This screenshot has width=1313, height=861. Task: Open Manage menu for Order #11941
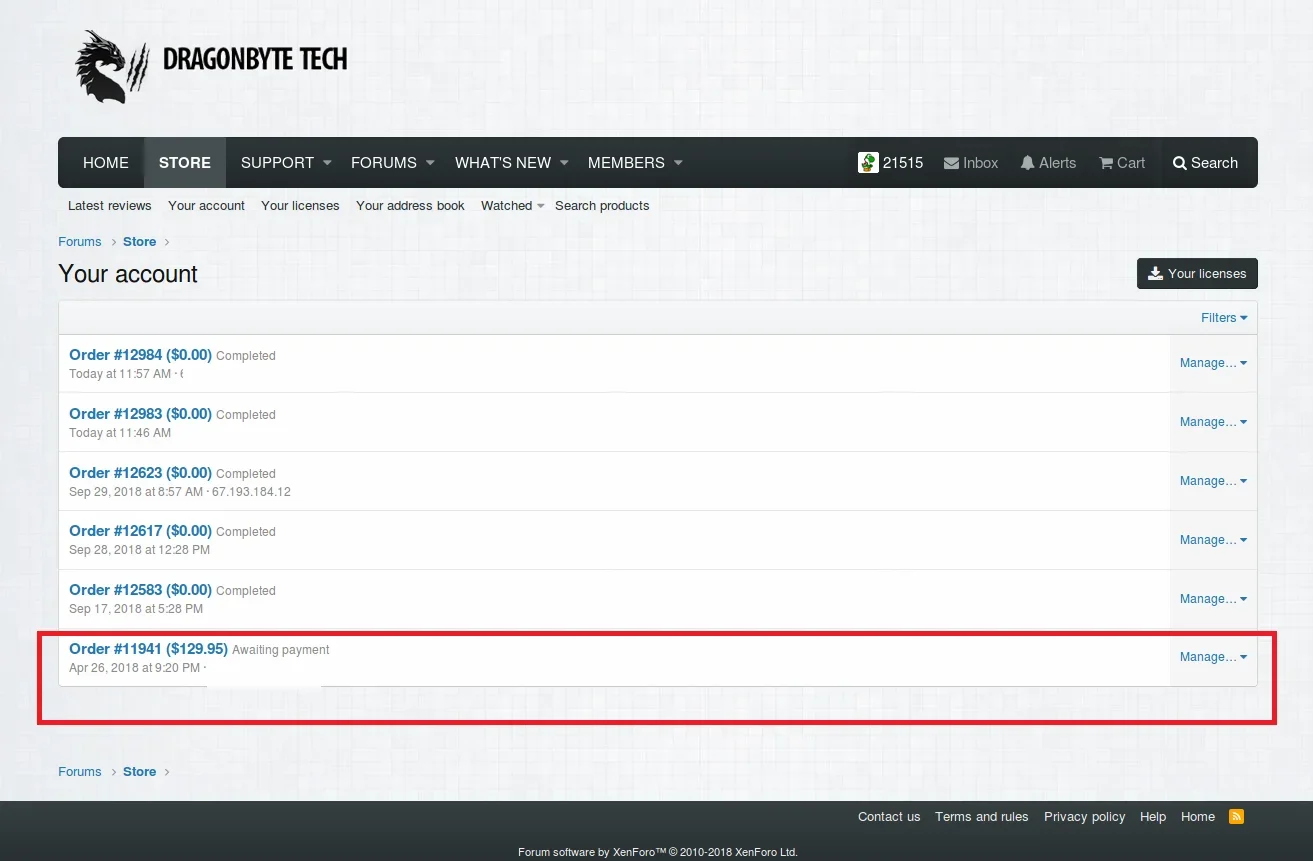[x=1213, y=657]
